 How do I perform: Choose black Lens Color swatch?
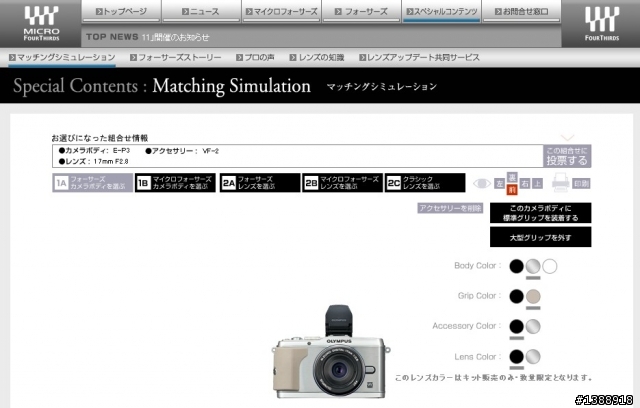(516, 357)
